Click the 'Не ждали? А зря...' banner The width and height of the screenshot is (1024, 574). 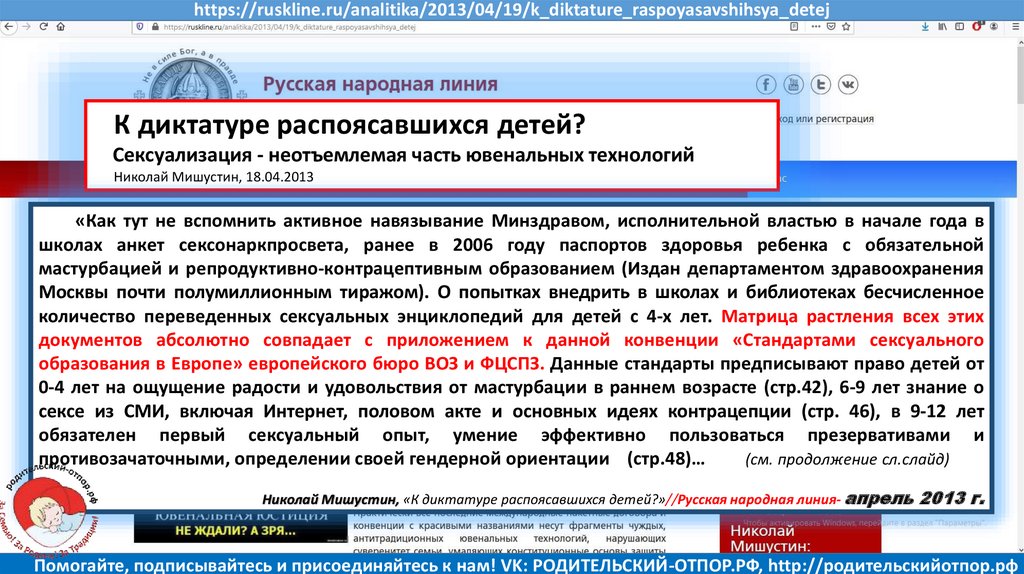click(x=240, y=527)
